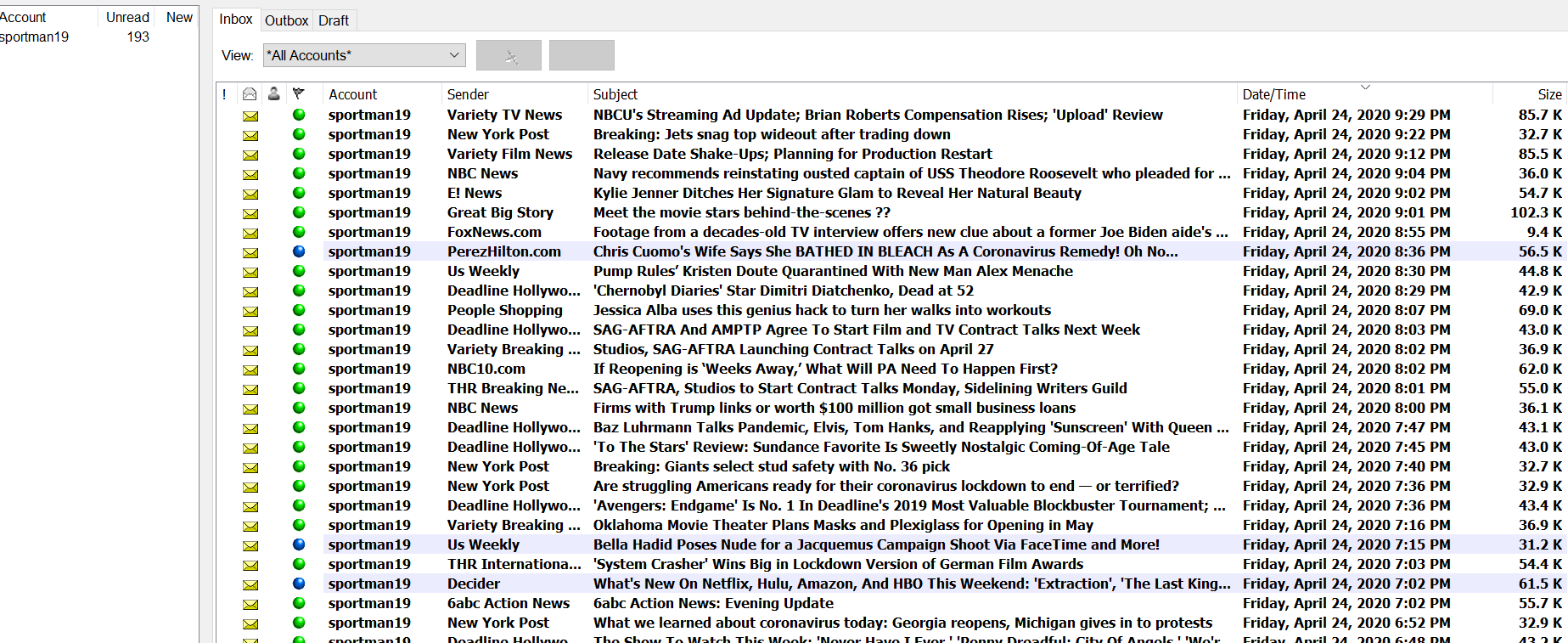Click the green status dot on the Avengers: Endgame email
Viewport: 1568px width, 643px height.
[x=299, y=505]
